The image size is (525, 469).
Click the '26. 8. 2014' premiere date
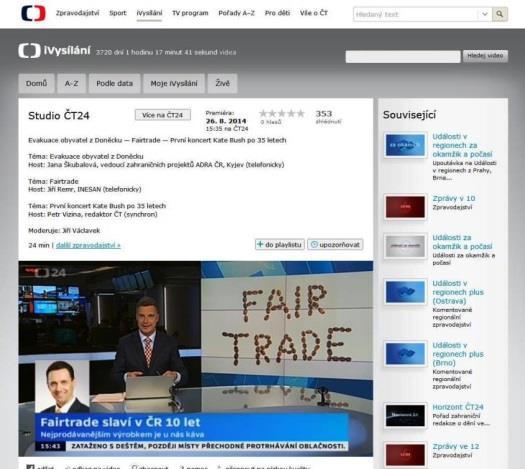click(x=226, y=121)
